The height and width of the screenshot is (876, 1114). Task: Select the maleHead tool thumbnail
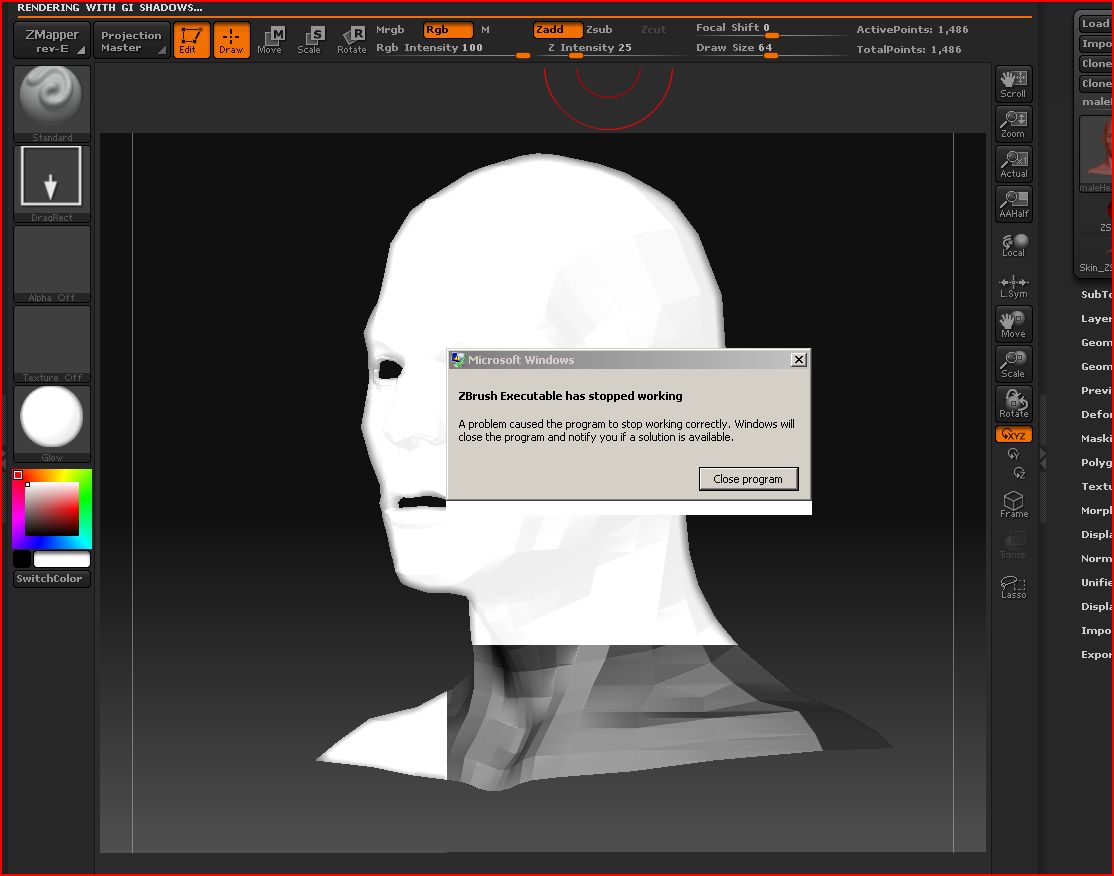(x=1096, y=153)
